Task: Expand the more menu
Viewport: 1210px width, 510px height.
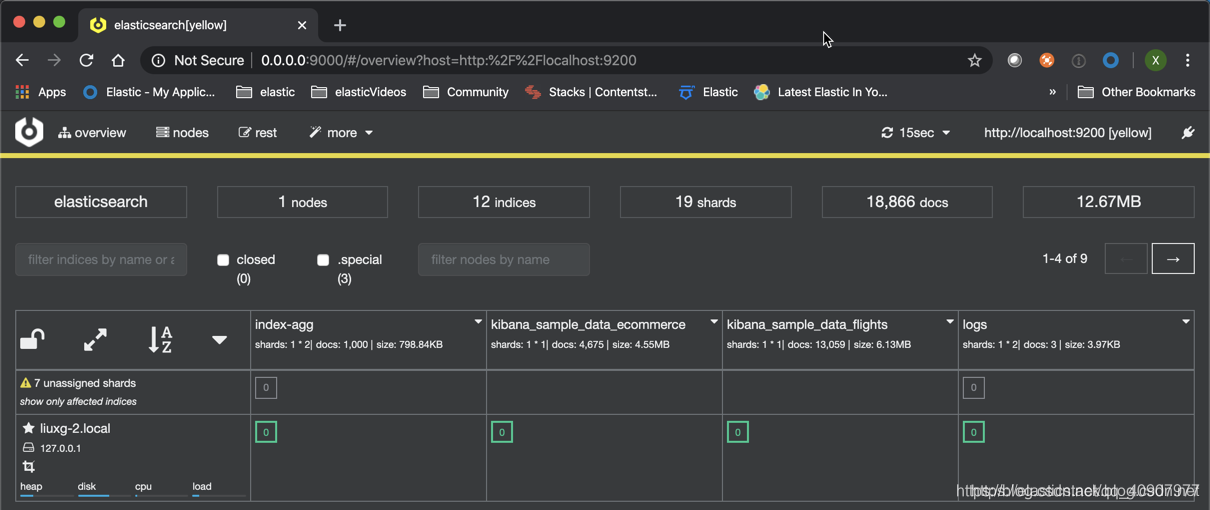Action: point(341,132)
